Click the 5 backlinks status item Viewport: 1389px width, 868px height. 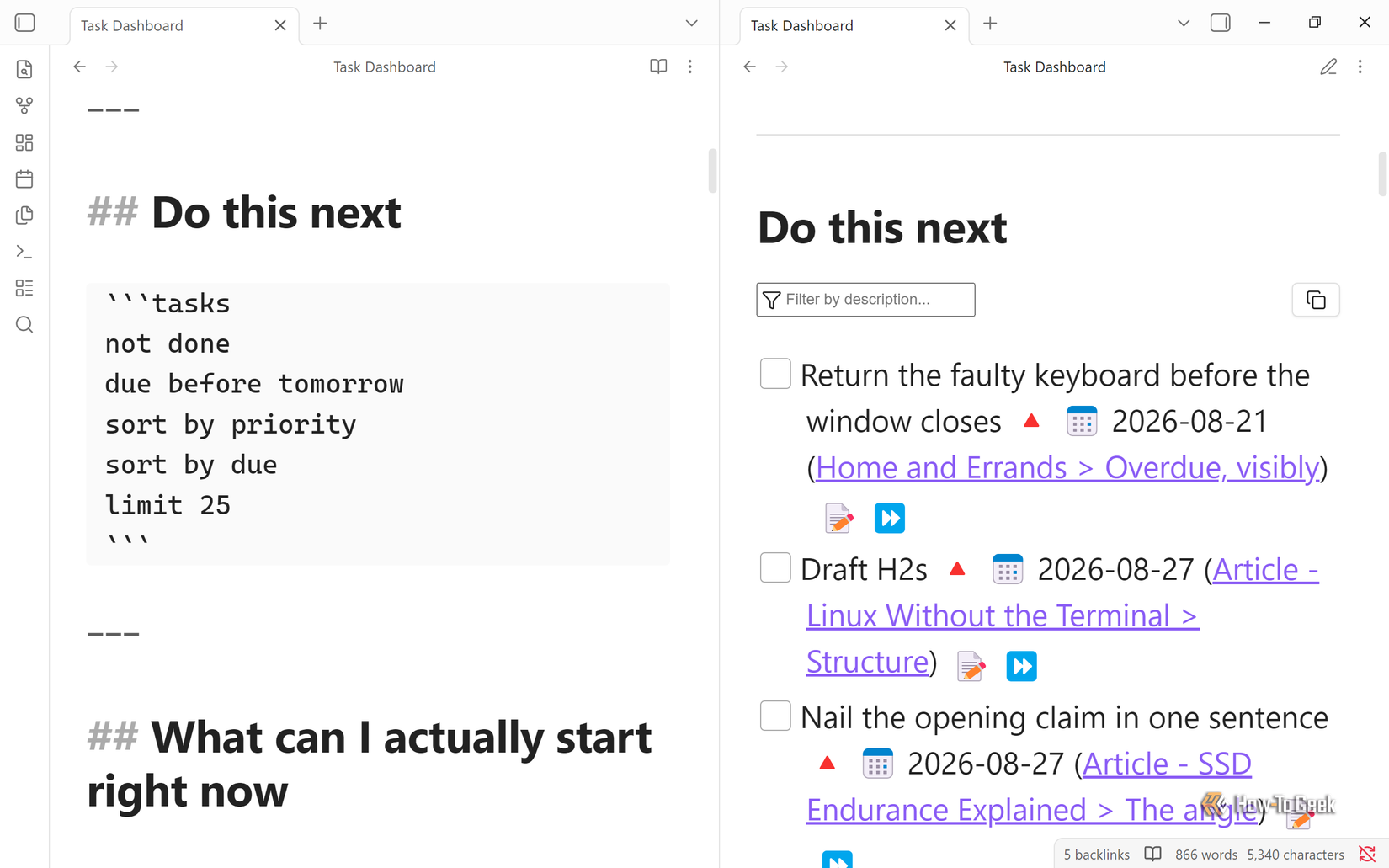pyautogui.click(x=1097, y=855)
